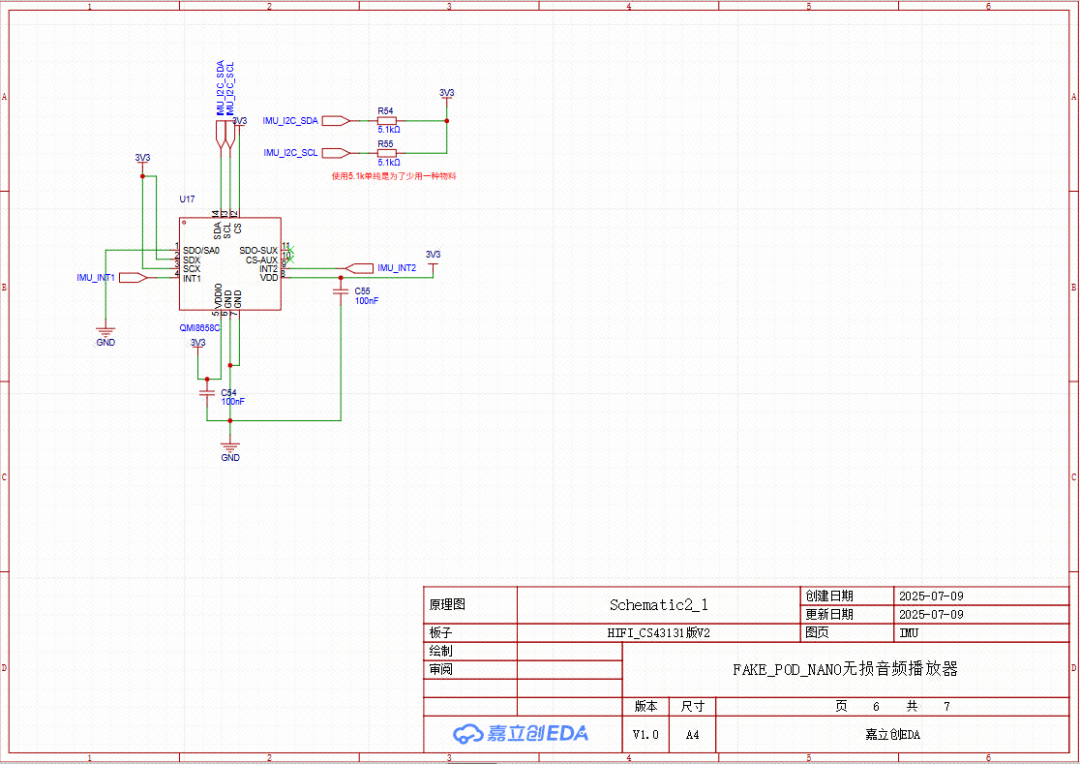This screenshot has height=764, width=1080.
Task: Select the IMU_INT2 net port
Action: coord(359,268)
